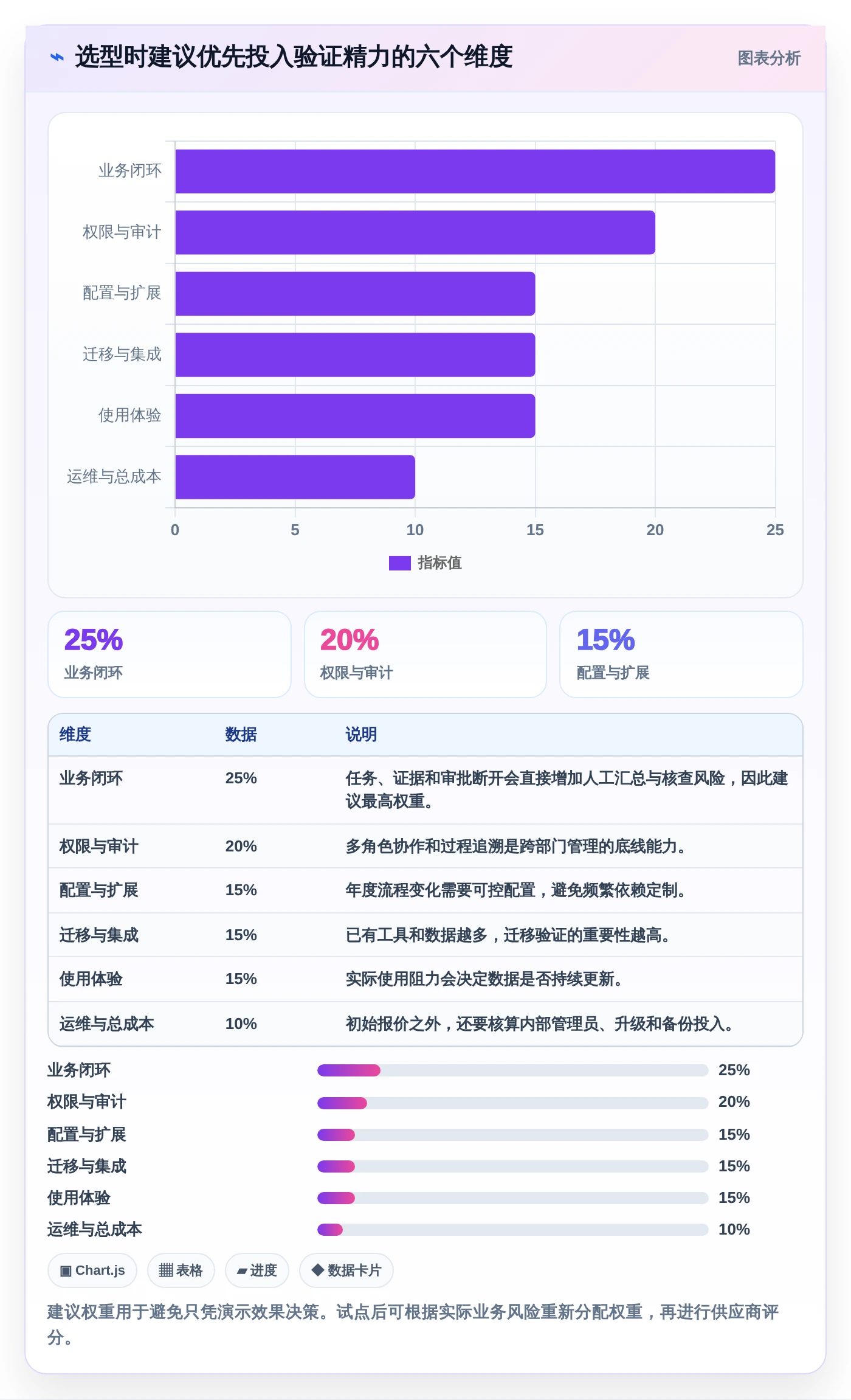Open the 15% 配置与扩展 data card

tap(681, 654)
